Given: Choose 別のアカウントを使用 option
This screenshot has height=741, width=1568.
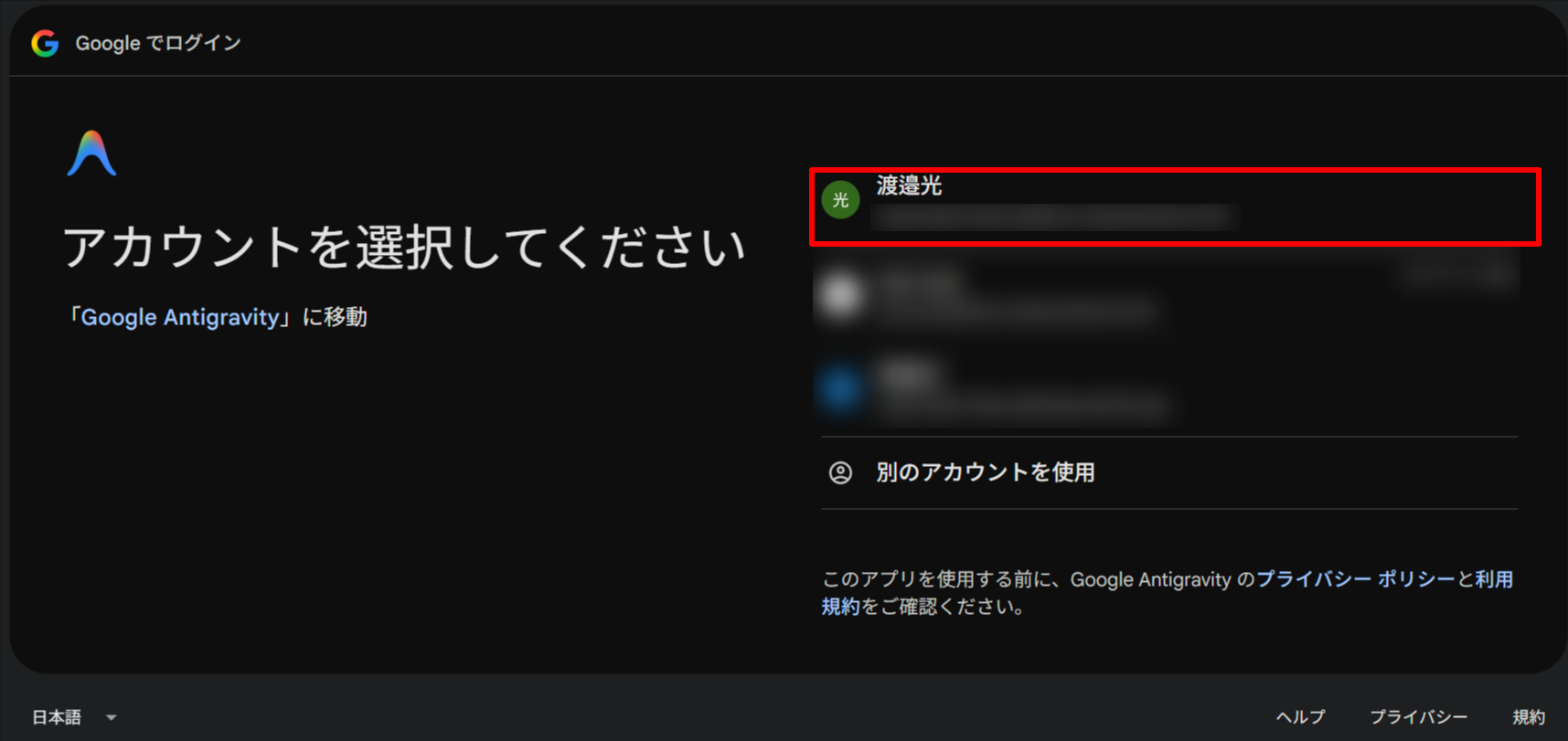Looking at the screenshot, I should point(1169,472).
